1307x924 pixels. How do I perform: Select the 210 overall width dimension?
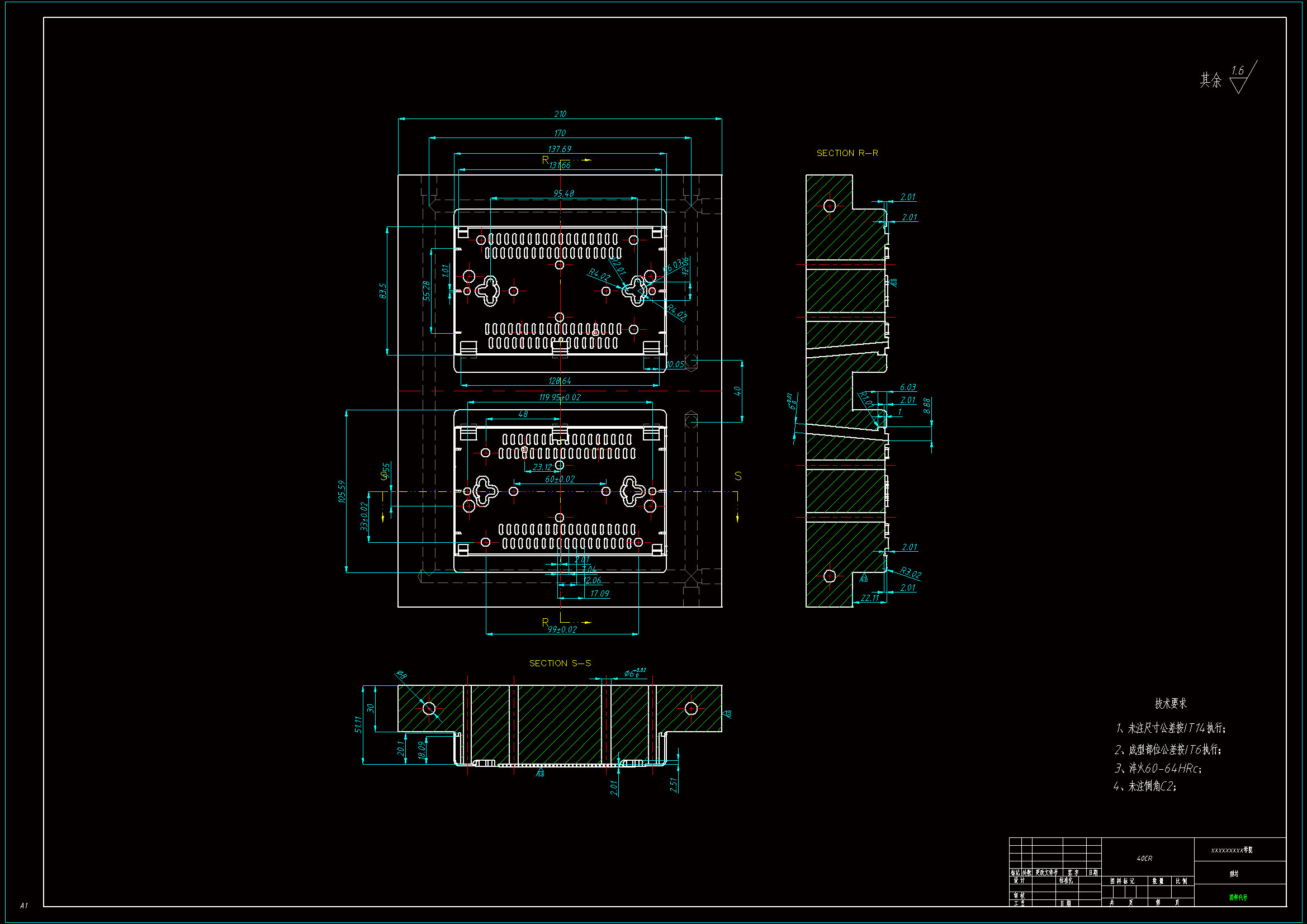[x=560, y=114]
